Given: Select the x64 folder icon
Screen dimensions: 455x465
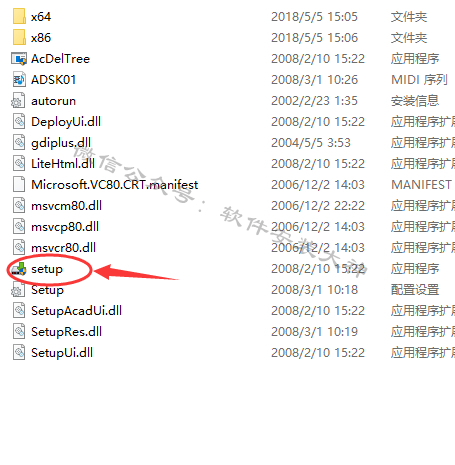Looking at the screenshot, I should [x=19, y=16].
